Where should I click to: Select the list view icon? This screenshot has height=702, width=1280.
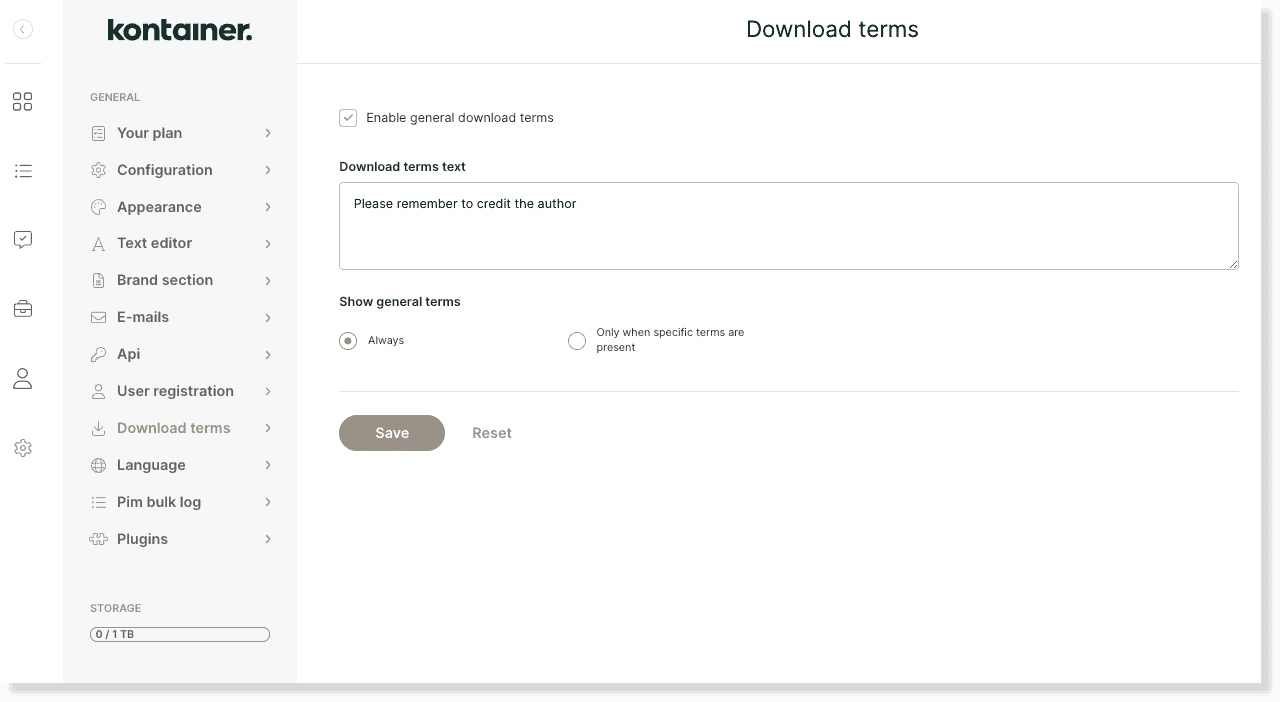coord(22,171)
